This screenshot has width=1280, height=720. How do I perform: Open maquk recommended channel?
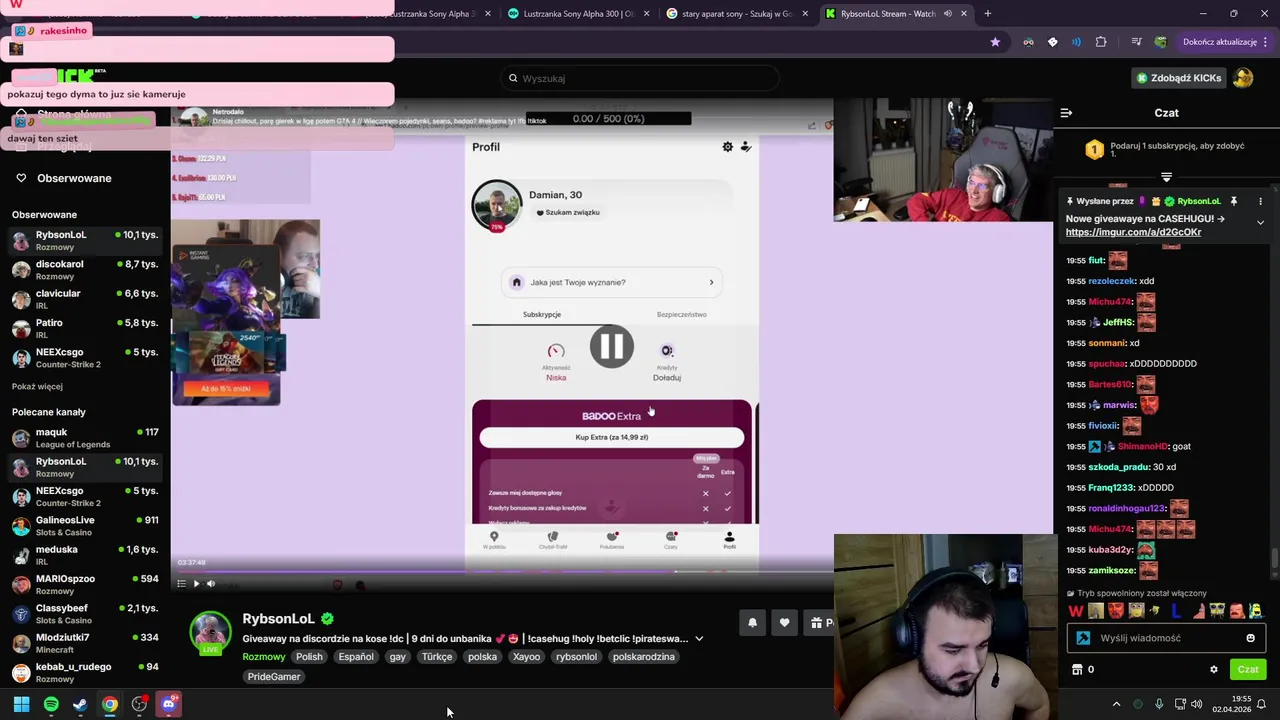[85, 438]
